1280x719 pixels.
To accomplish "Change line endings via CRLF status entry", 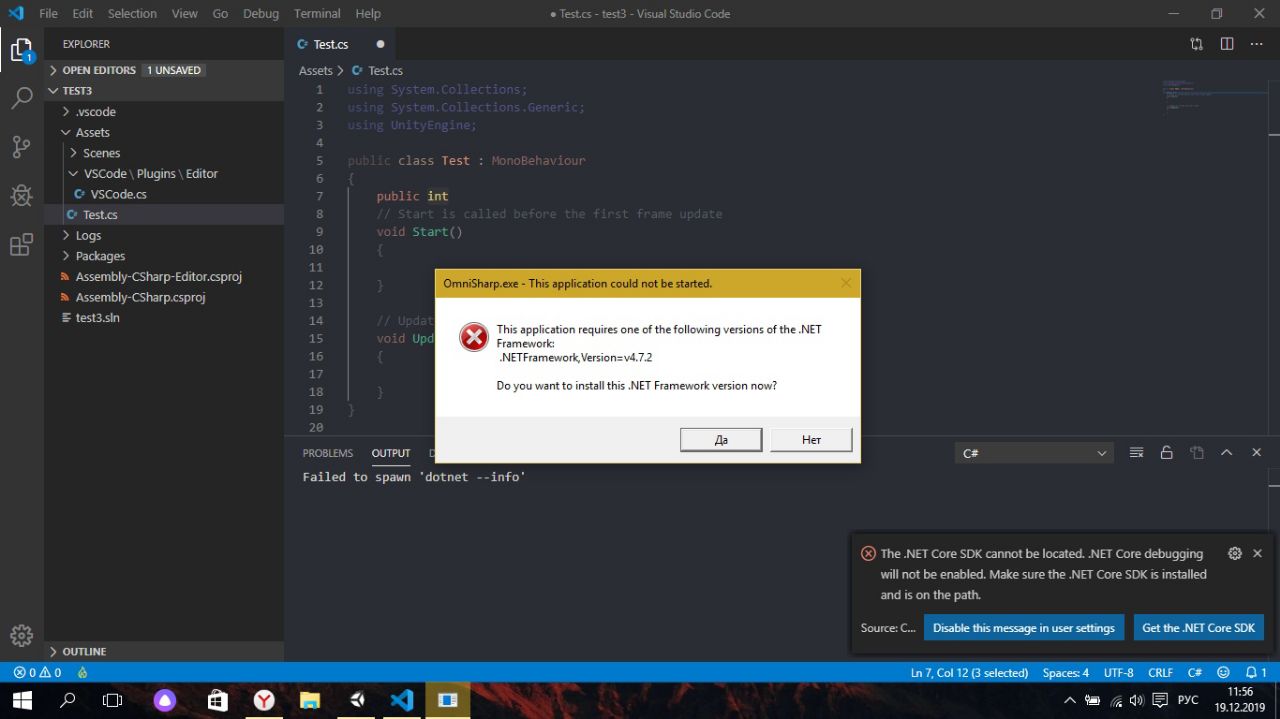I will 1161,673.
